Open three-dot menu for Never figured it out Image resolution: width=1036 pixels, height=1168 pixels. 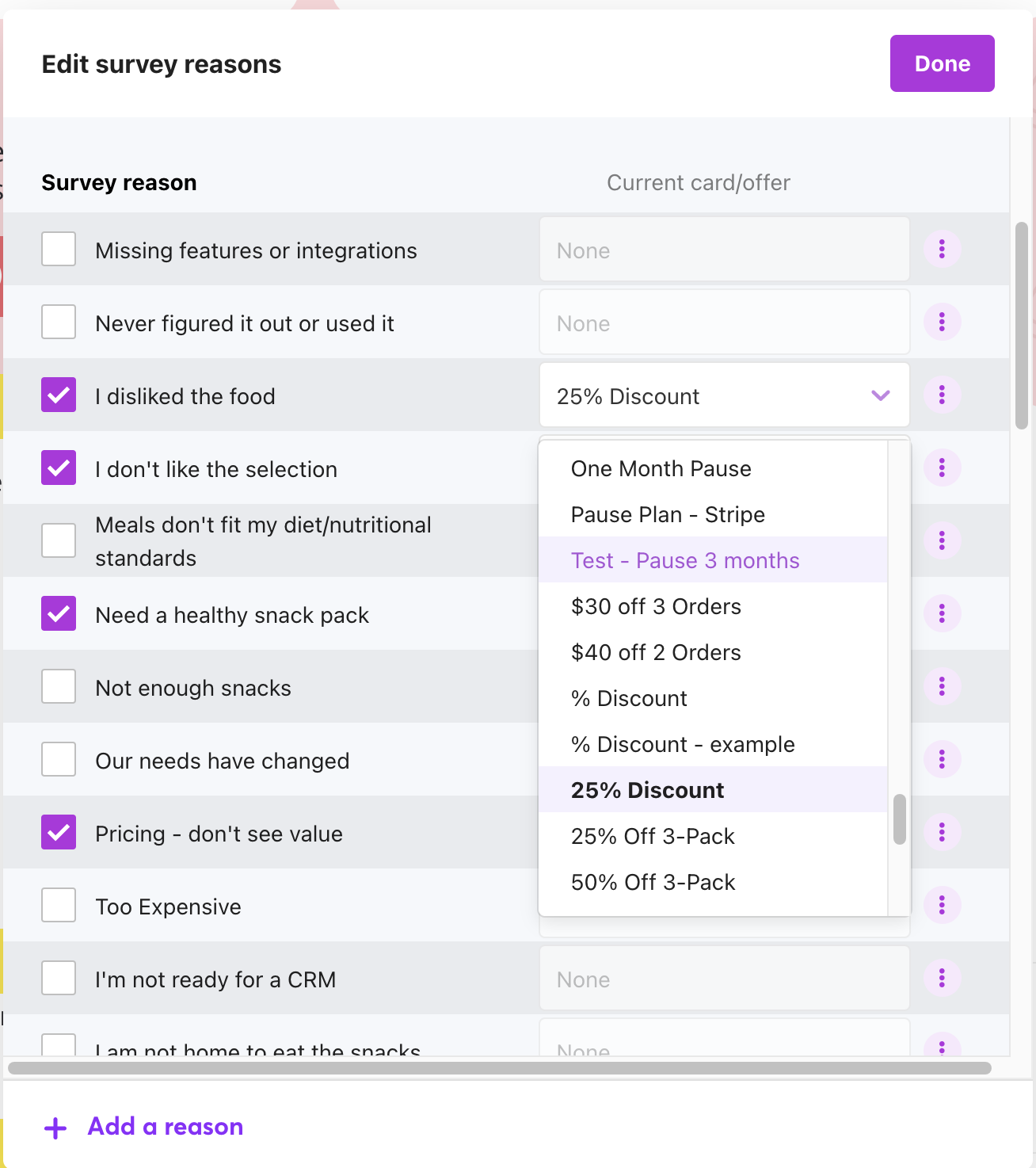point(942,323)
